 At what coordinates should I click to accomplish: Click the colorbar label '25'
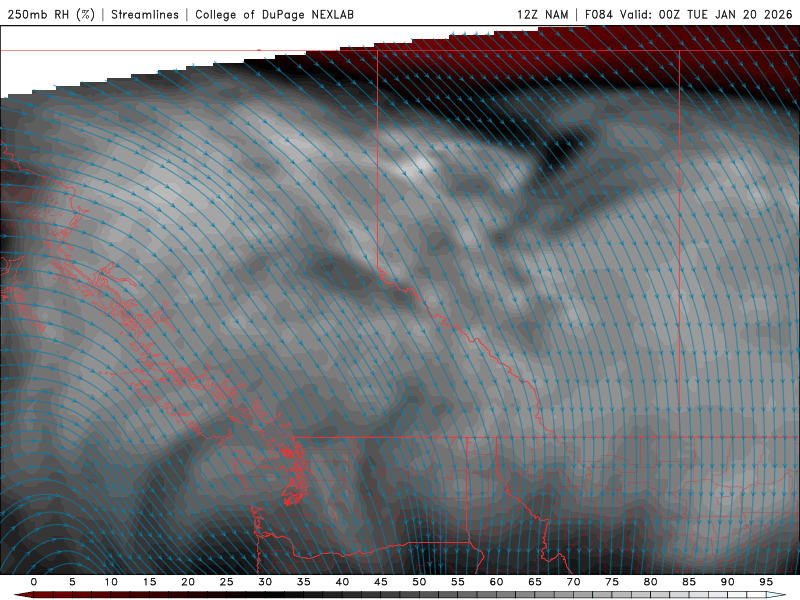tap(226, 582)
